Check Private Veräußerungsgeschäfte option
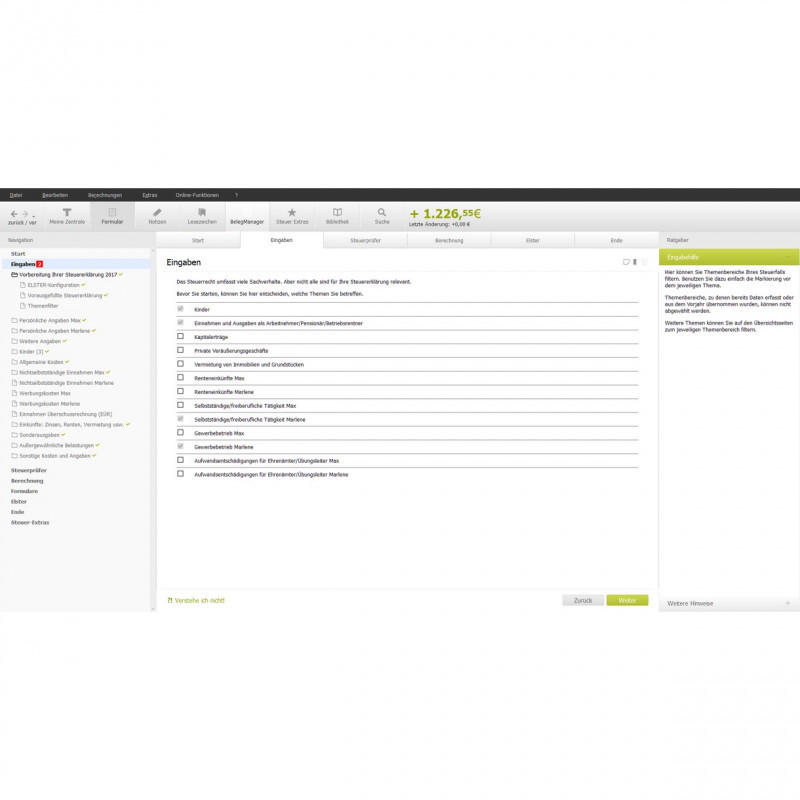 coord(181,351)
